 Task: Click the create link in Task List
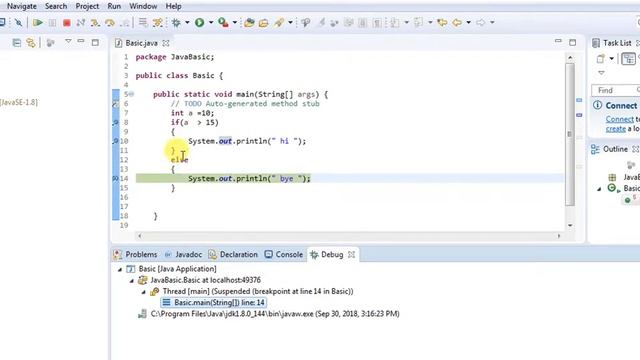616,129
